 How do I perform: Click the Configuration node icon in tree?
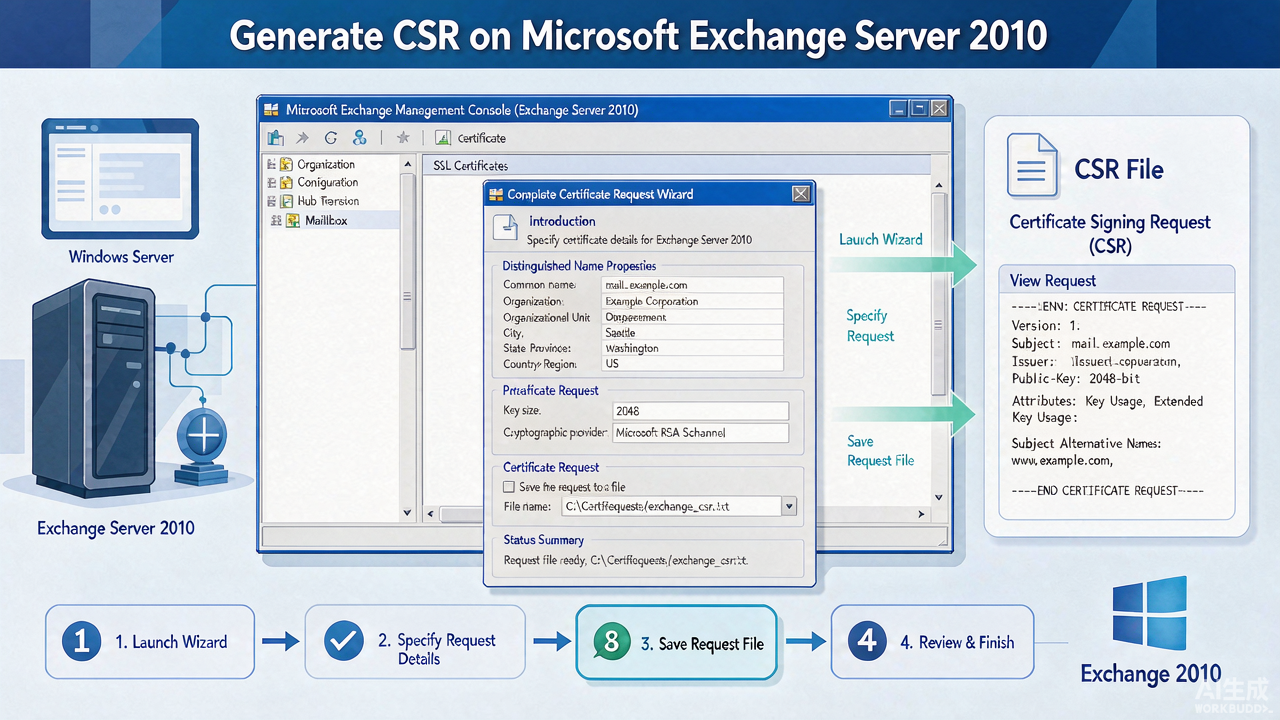click(x=288, y=183)
